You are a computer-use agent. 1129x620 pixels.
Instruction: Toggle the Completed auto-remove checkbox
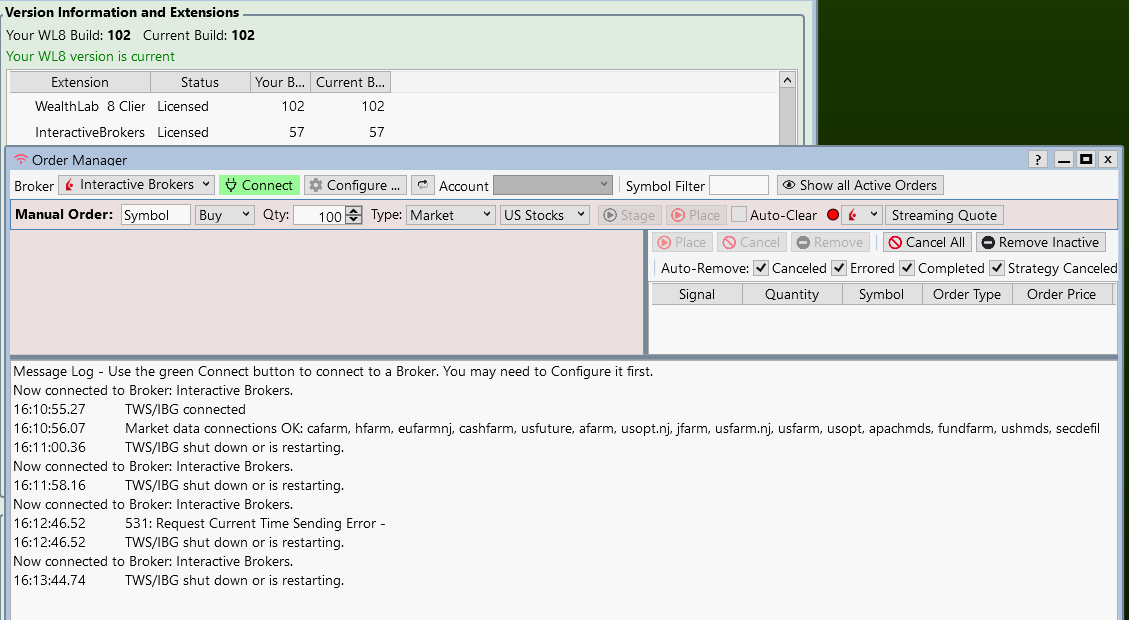pyautogui.click(x=907, y=268)
